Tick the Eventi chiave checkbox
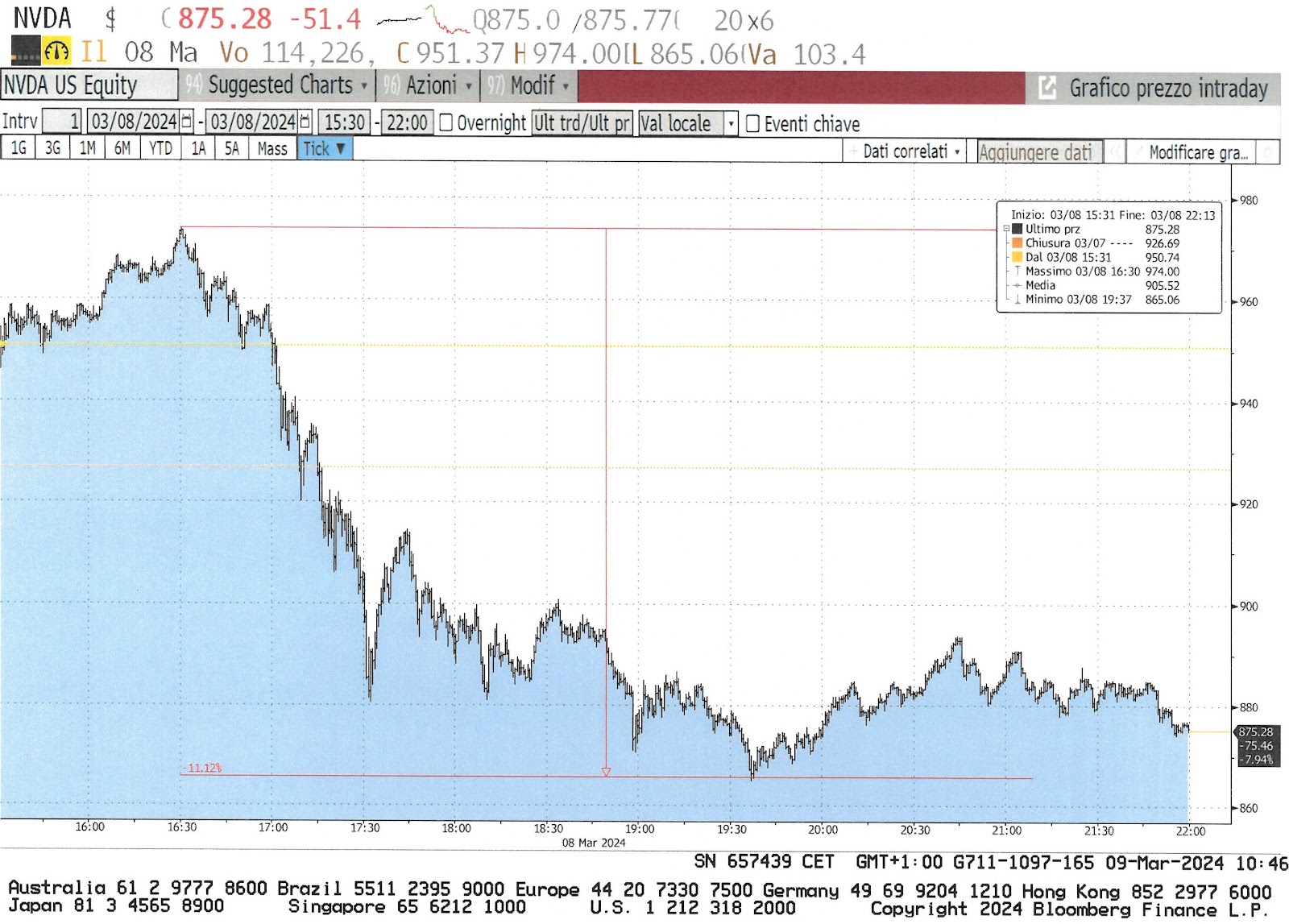1289x924 pixels. tap(752, 123)
